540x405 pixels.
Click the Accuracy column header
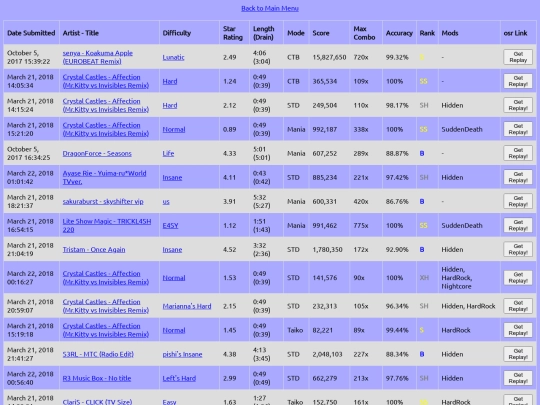coord(399,33)
